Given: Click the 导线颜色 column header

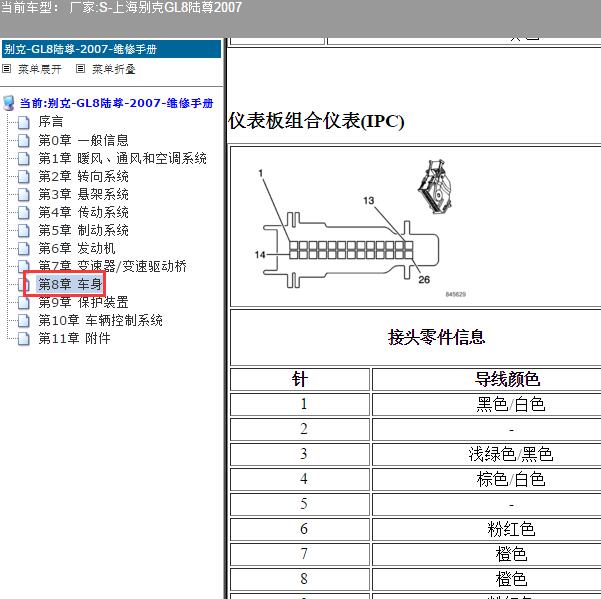Looking at the screenshot, I should tap(507, 379).
